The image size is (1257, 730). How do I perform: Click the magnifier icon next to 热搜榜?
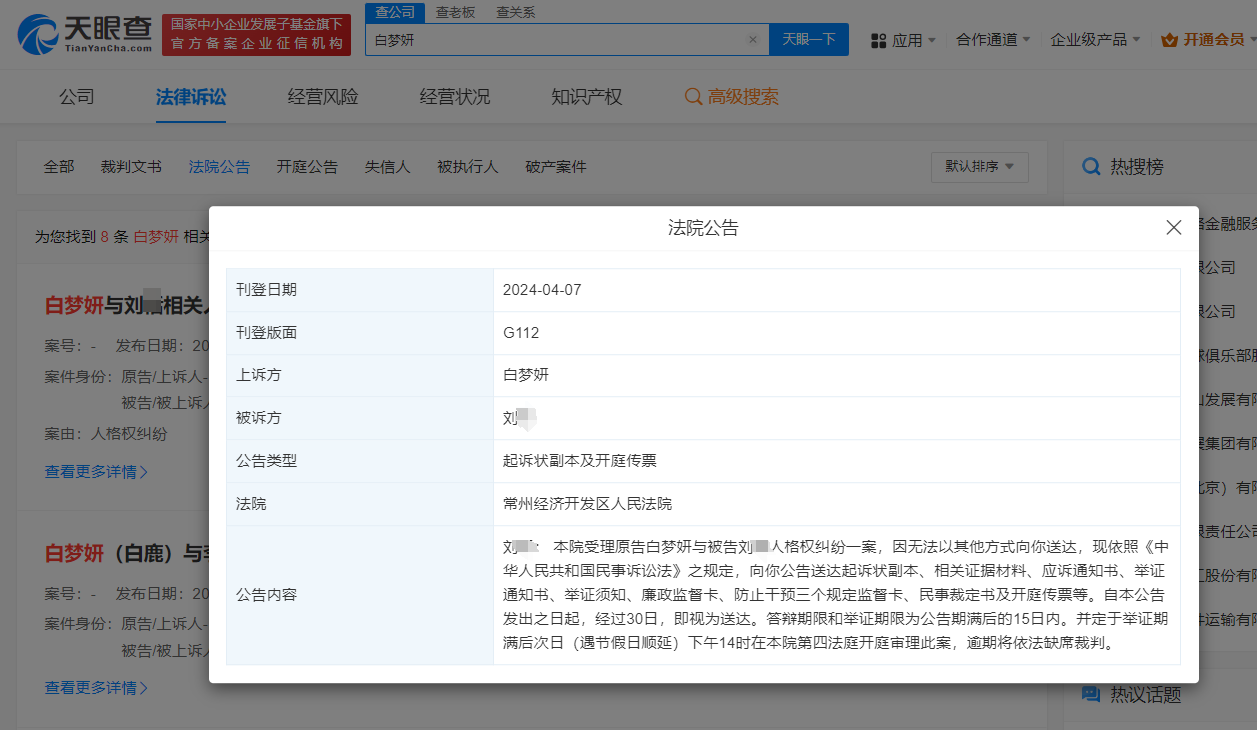point(1091,166)
